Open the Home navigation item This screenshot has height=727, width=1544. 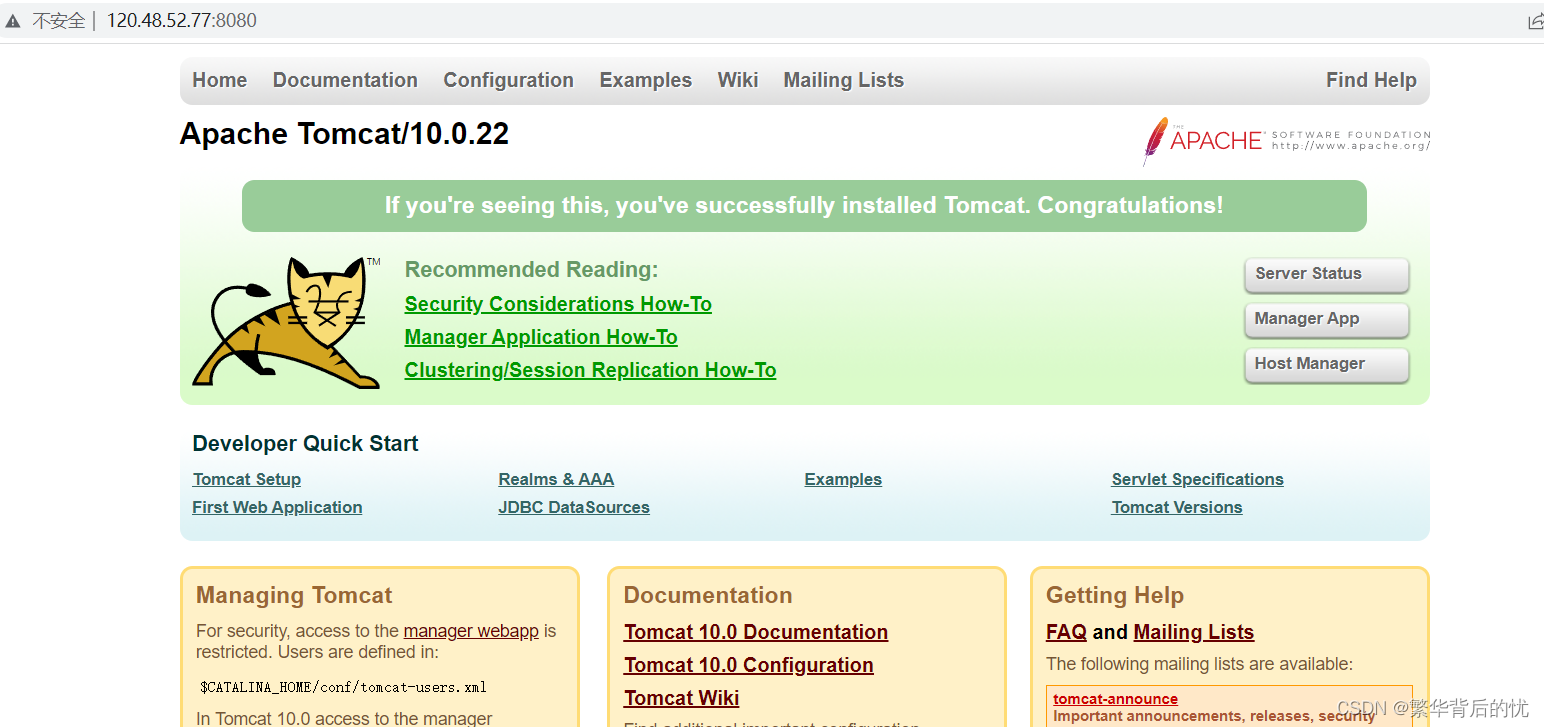tap(220, 80)
